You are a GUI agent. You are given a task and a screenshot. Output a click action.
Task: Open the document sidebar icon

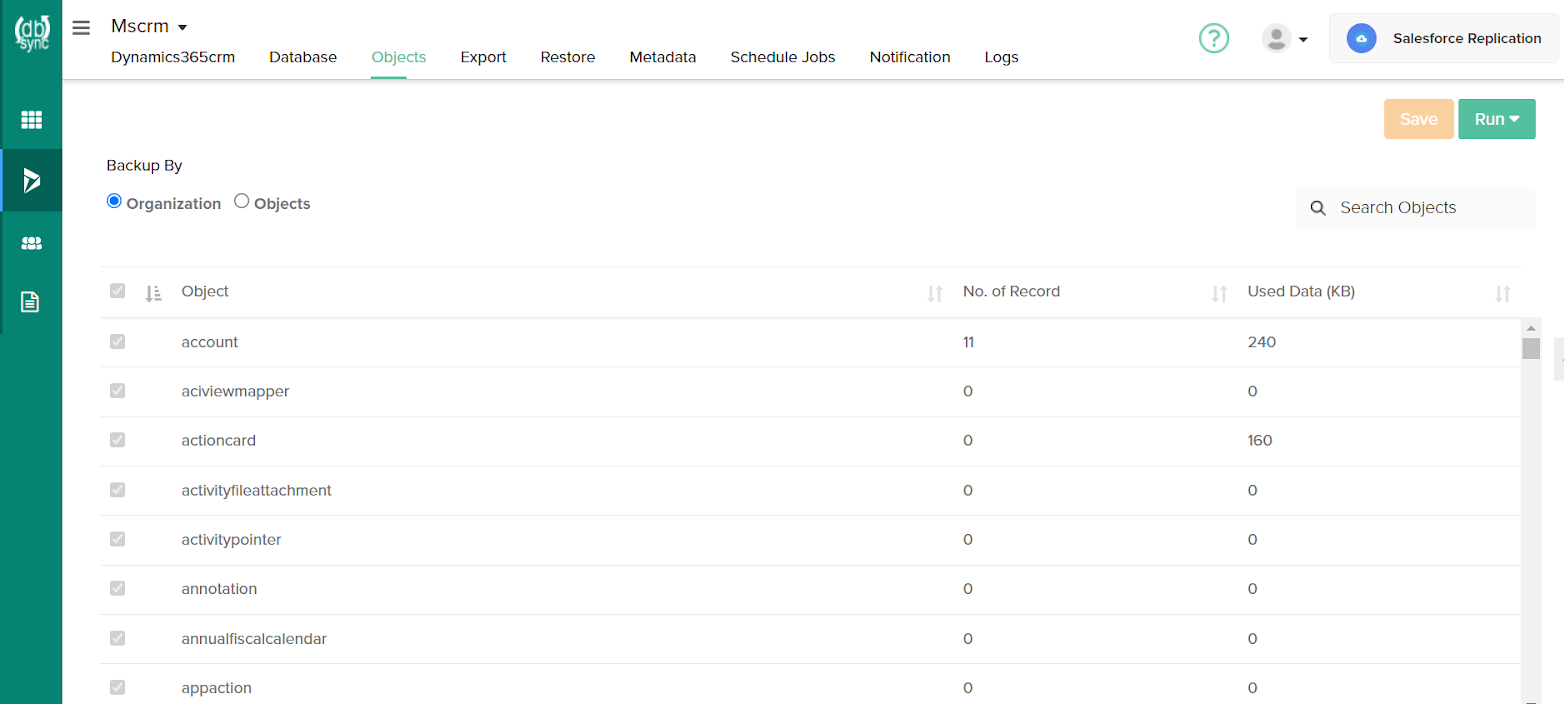(31, 302)
